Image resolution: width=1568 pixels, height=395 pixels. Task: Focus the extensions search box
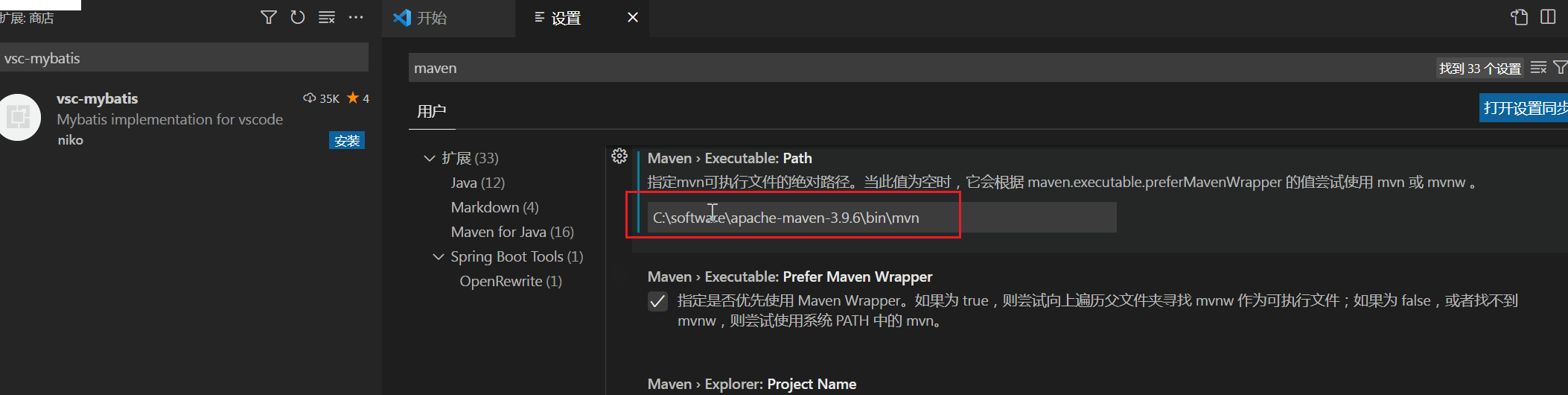pyautogui.click(x=184, y=57)
